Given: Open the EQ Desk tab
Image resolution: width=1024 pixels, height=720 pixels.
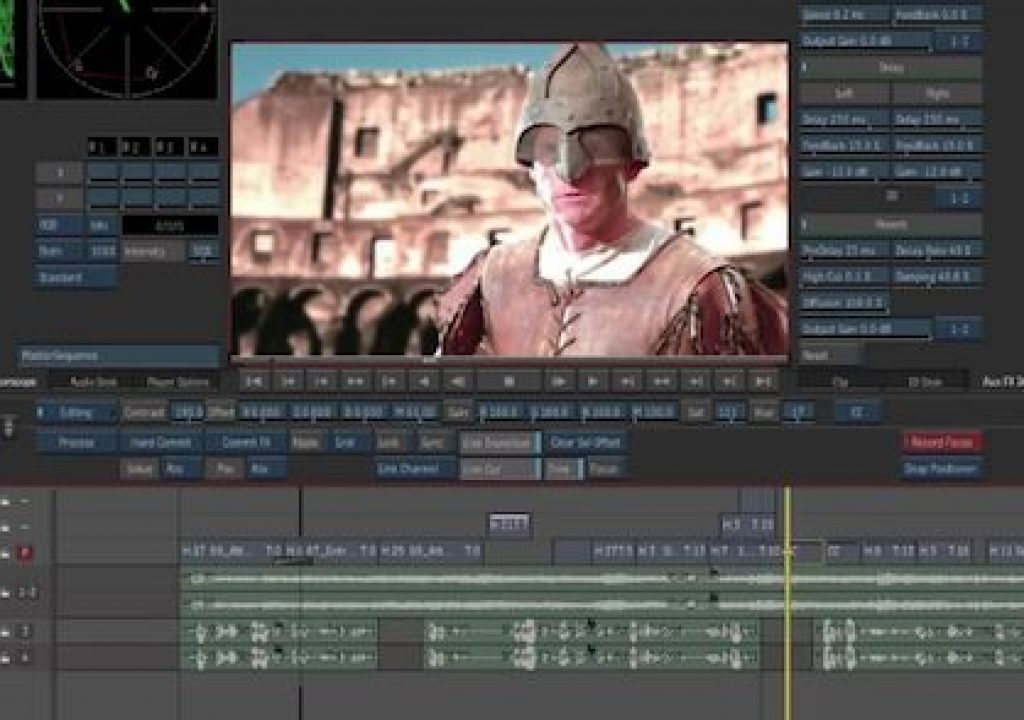Looking at the screenshot, I should point(925,382).
